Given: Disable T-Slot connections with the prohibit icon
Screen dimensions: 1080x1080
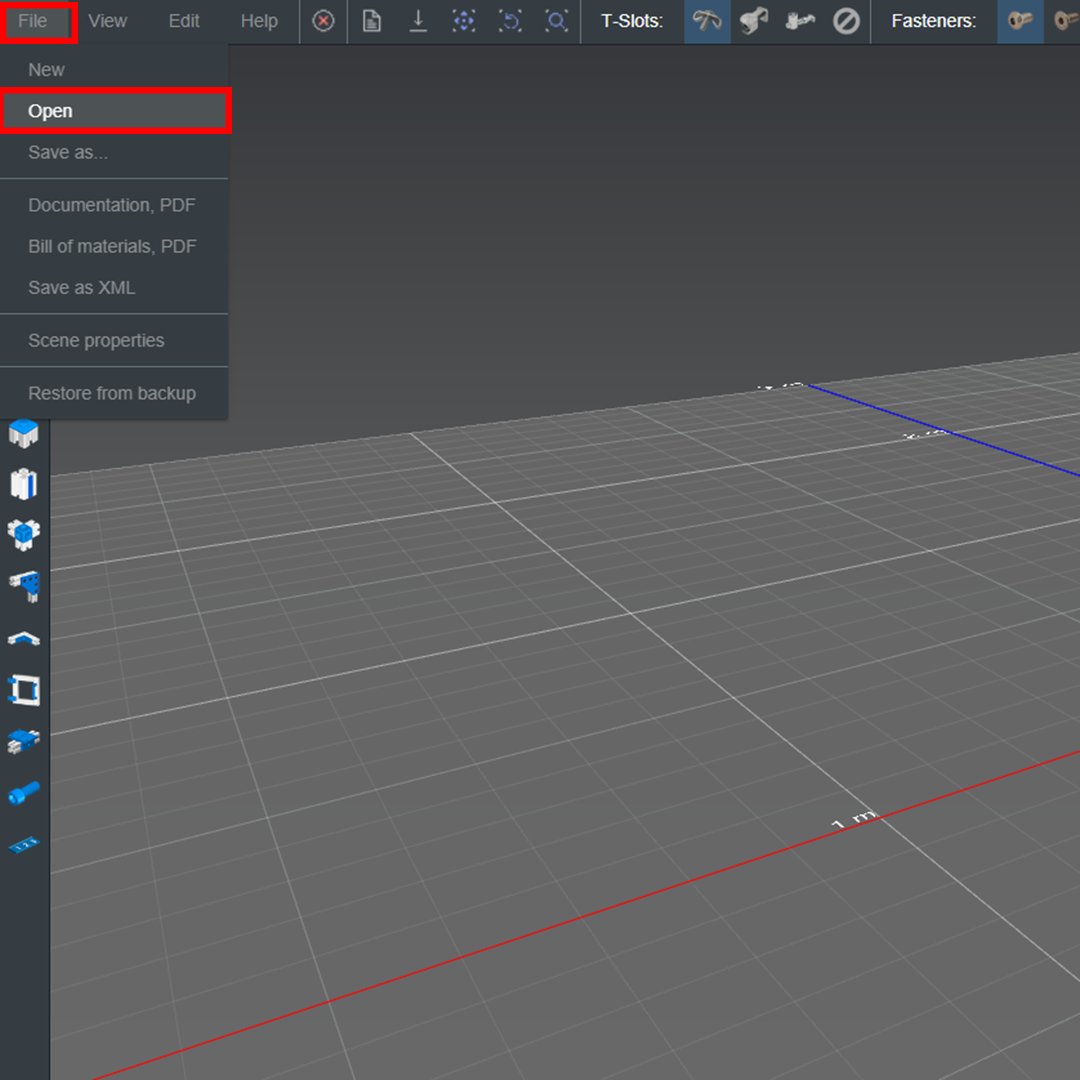Looking at the screenshot, I should click(846, 21).
